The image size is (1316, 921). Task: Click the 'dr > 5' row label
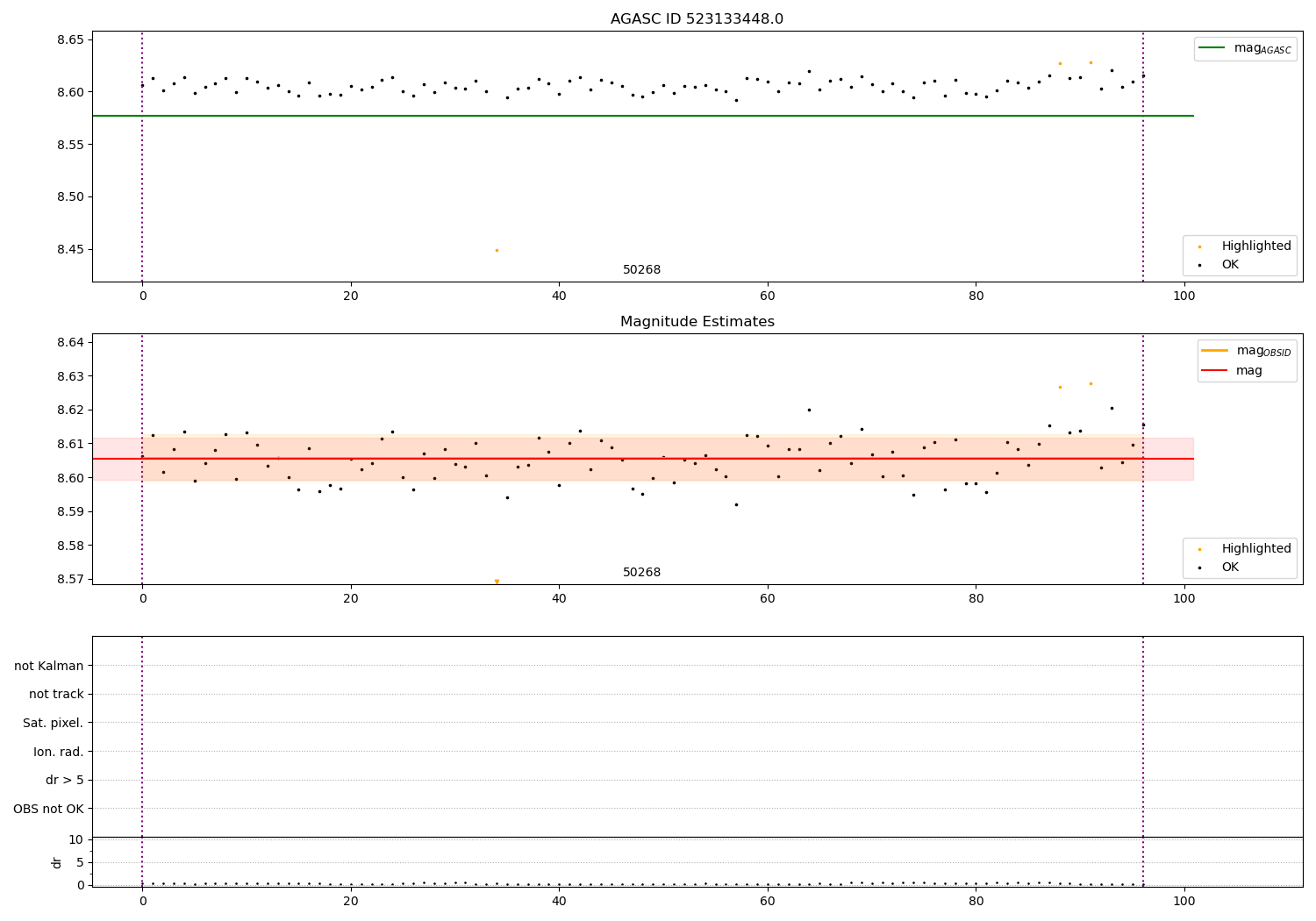(65, 780)
